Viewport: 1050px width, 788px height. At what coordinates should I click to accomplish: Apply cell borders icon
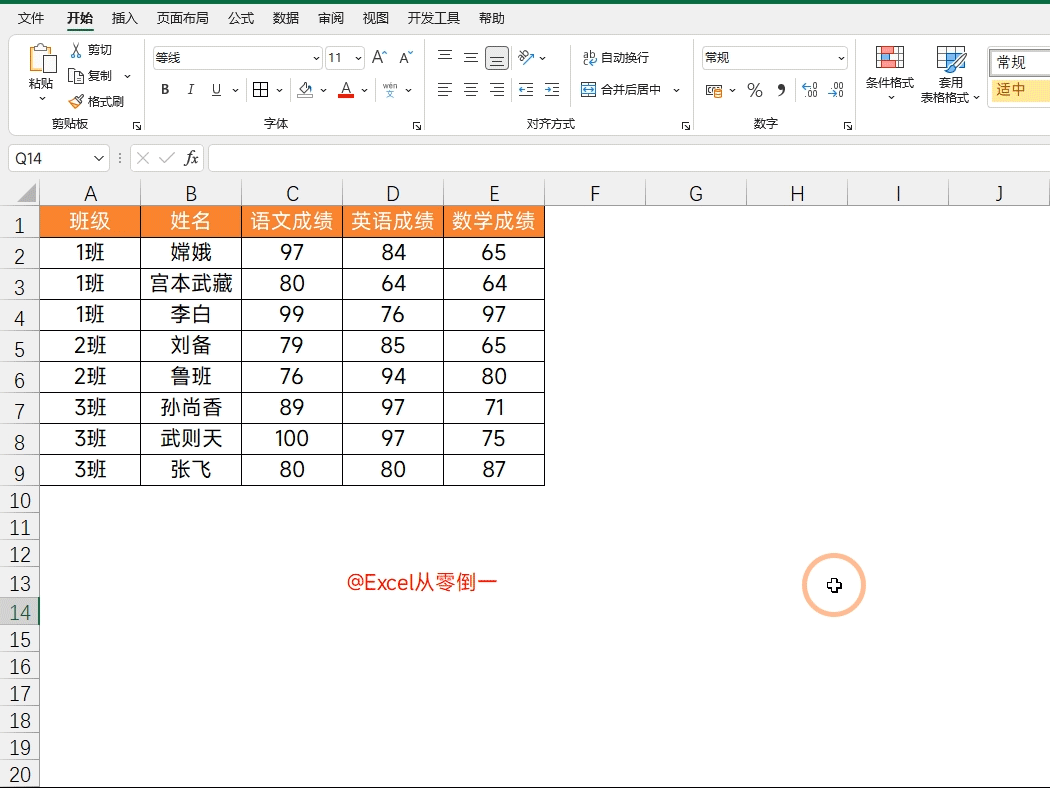point(260,90)
